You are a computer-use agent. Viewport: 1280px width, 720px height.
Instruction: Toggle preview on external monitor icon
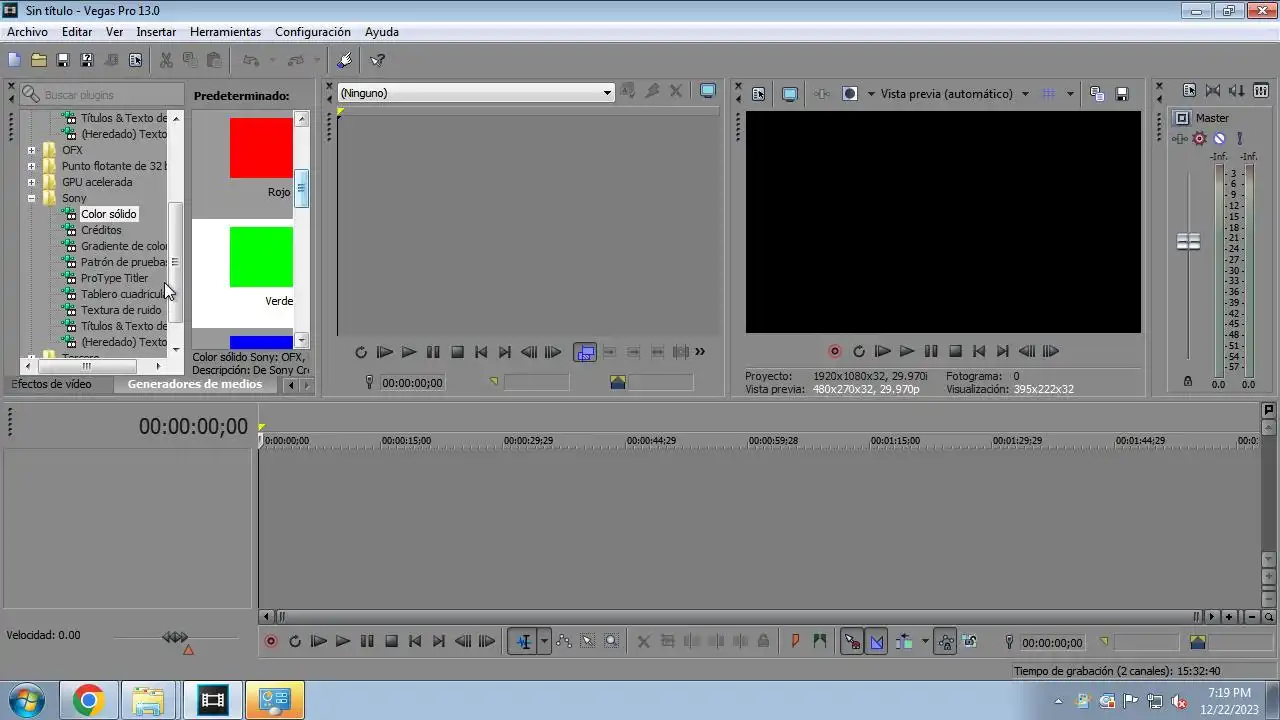coord(790,93)
